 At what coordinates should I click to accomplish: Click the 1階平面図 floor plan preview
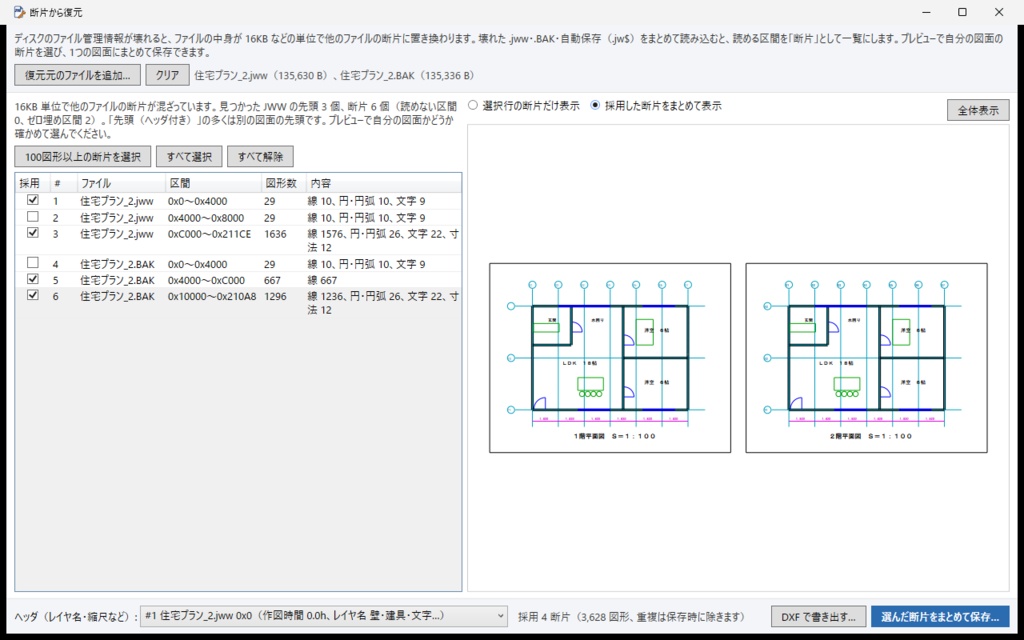tap(610, 358)
